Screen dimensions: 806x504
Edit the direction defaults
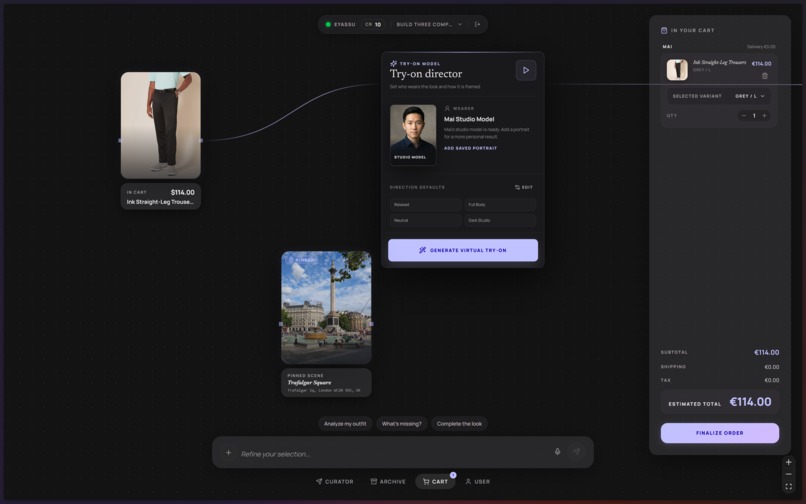click(524, 187)
